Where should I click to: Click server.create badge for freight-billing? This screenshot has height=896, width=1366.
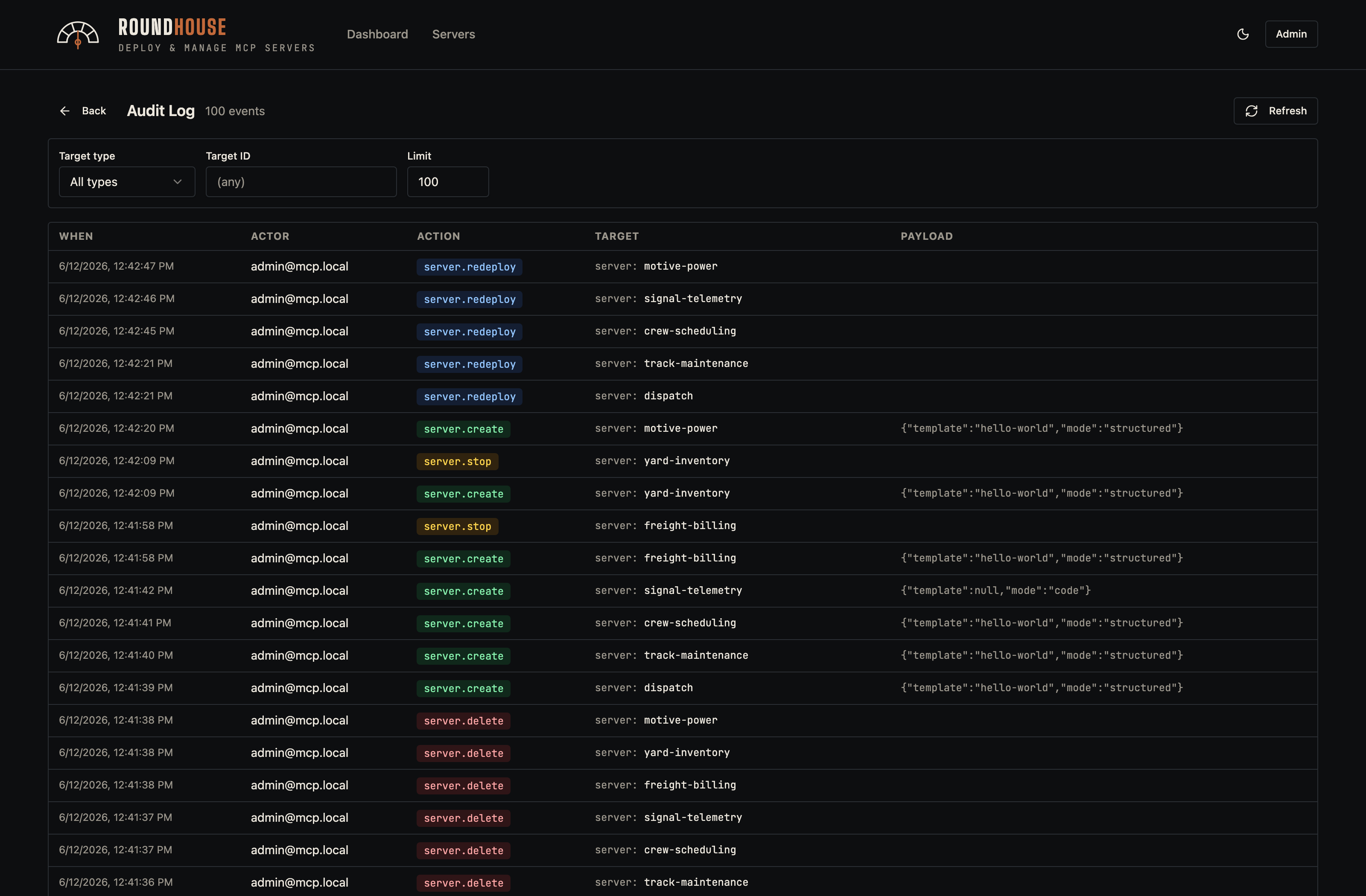coord(463,559)
